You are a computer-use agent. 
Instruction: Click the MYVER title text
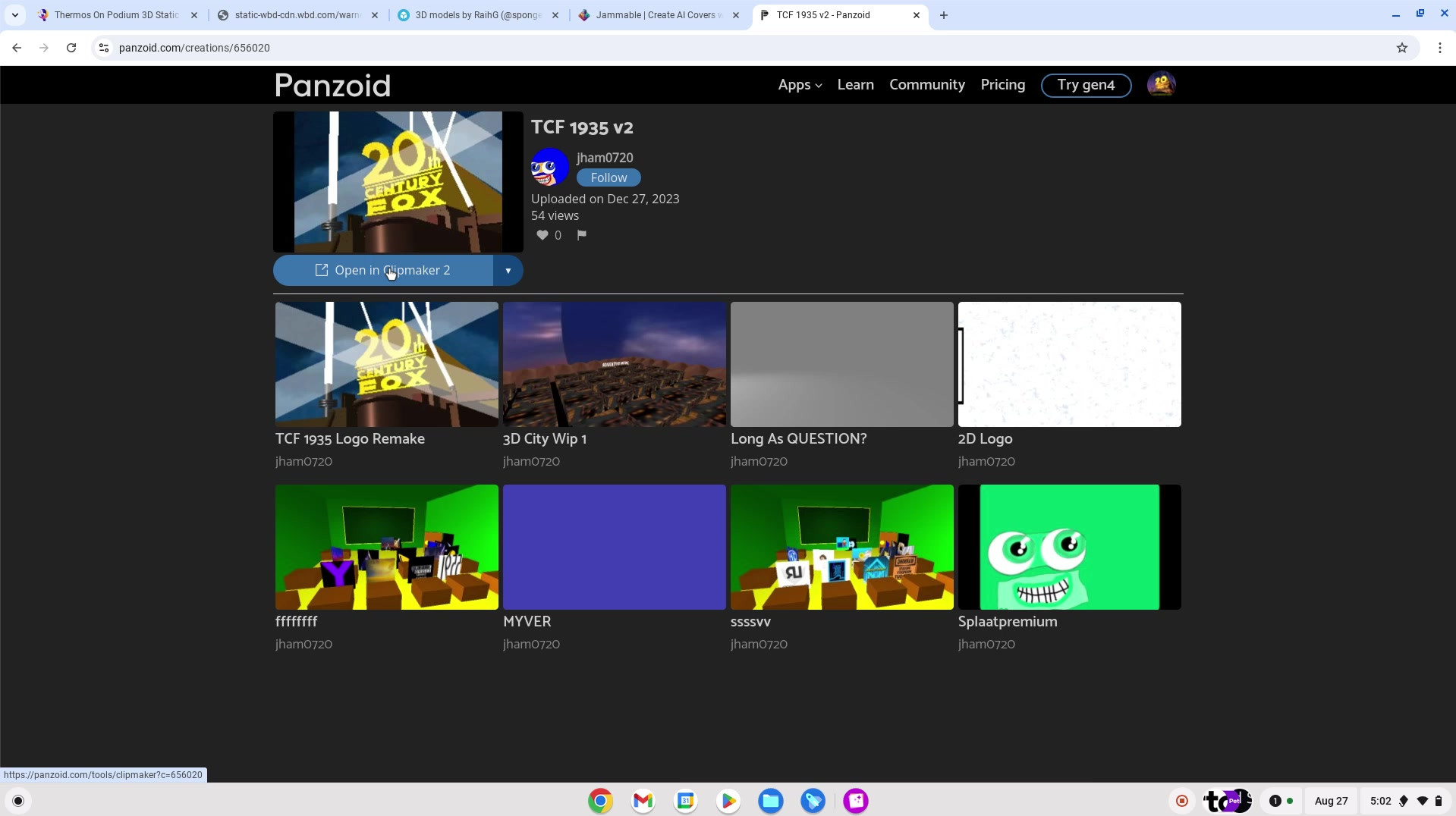click(527, 622)
